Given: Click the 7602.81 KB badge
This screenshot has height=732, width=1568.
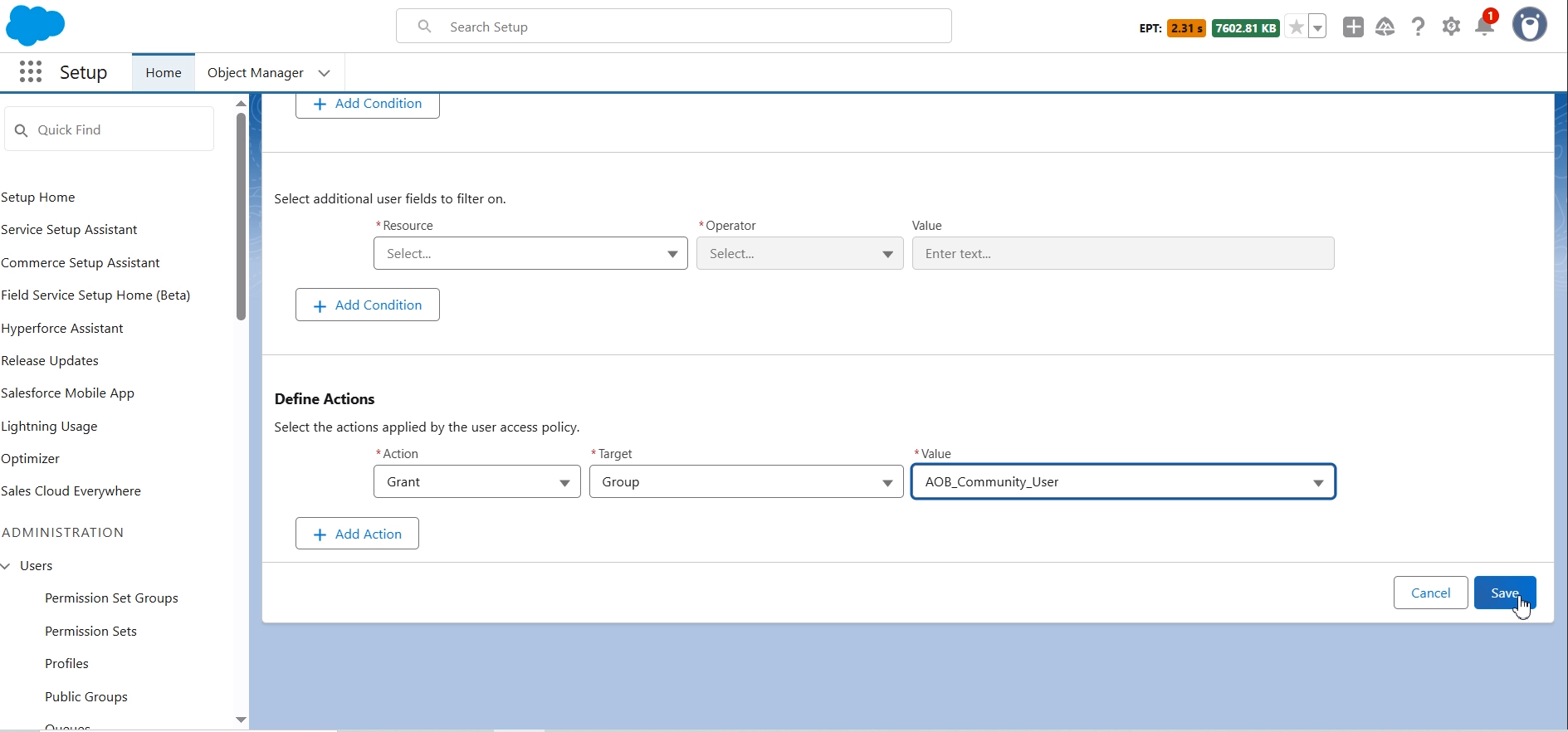Looking at the screenshot, I should tap(1246, 28).
